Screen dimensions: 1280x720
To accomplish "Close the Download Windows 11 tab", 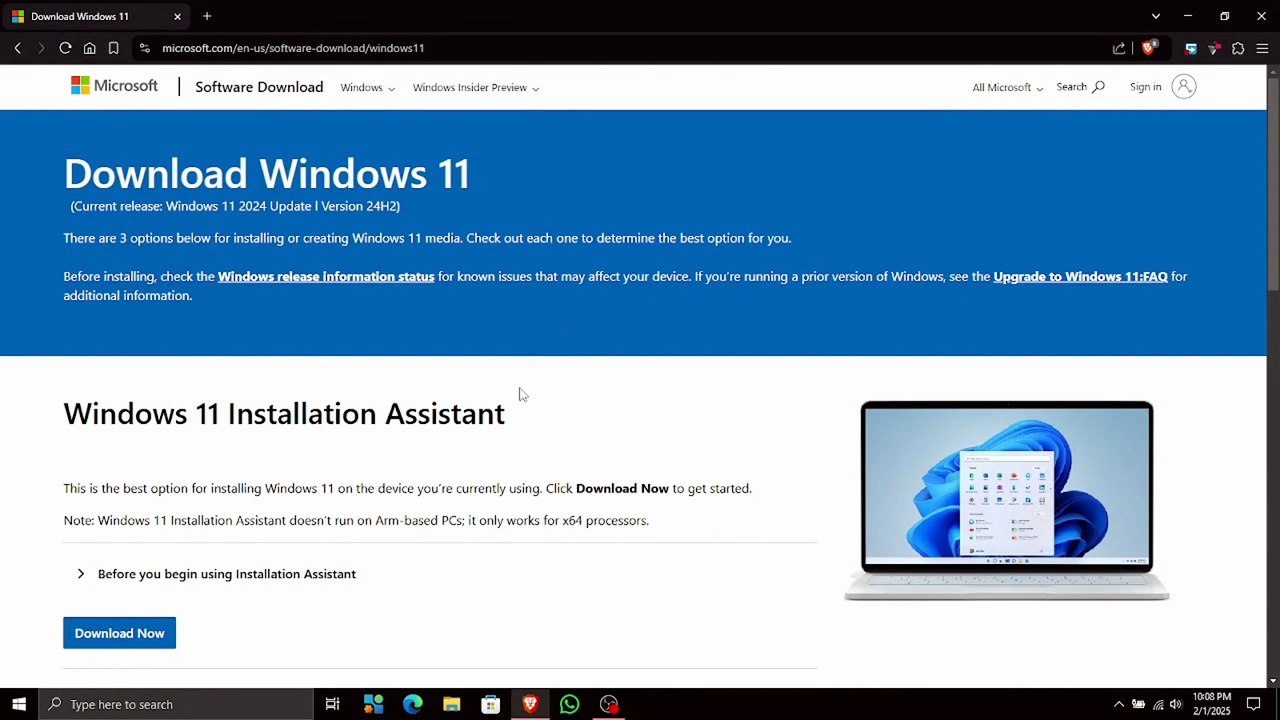I will [x=177, y=16].
